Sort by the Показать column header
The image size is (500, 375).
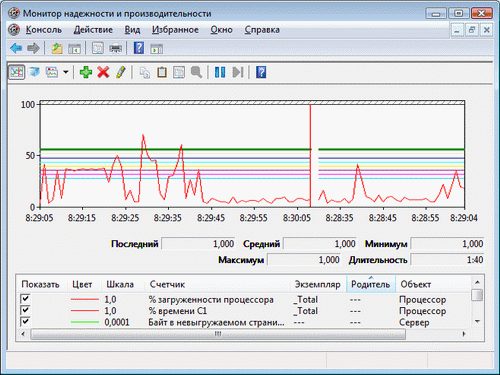pos(40,284)
